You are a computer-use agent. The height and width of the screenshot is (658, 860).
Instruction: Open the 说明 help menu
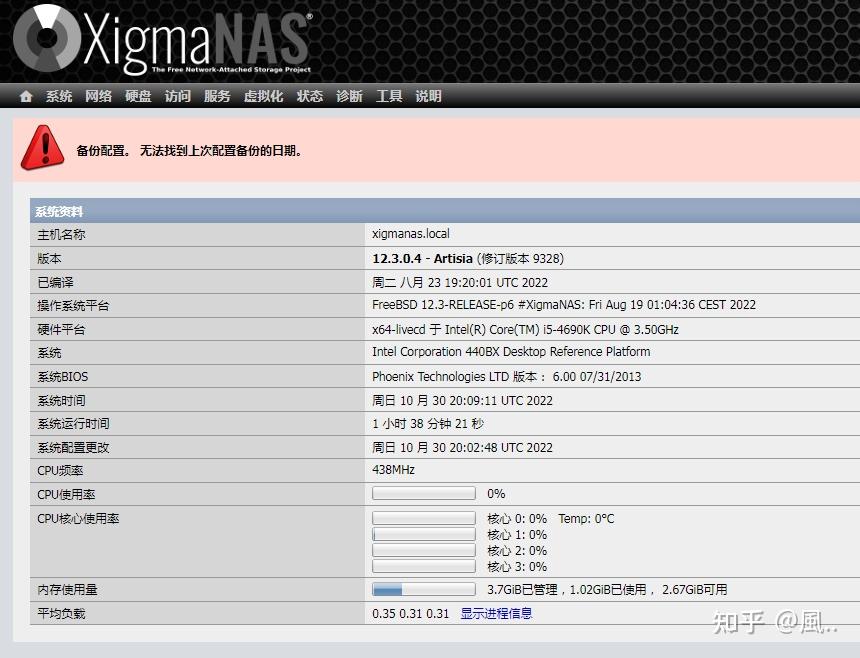[x=427, y=96]
